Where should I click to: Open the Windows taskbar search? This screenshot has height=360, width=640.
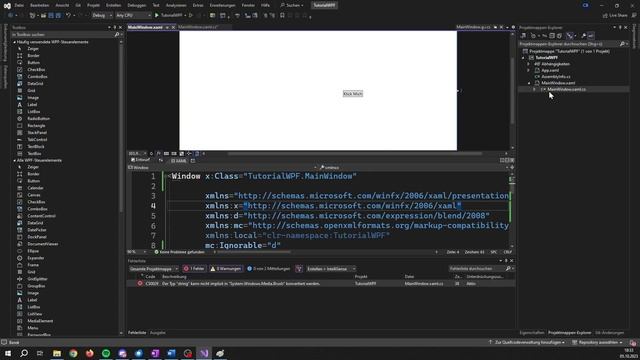tap(24, 353)
